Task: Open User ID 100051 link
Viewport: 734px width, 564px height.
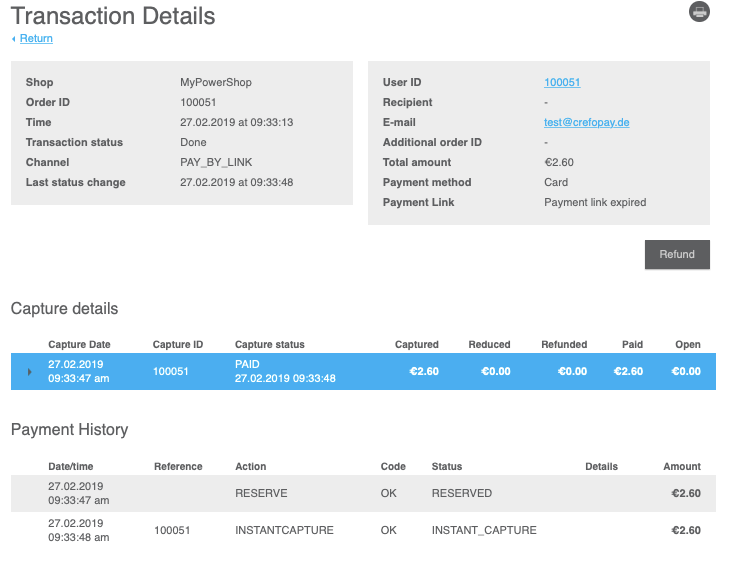Action: pos(562,82)
